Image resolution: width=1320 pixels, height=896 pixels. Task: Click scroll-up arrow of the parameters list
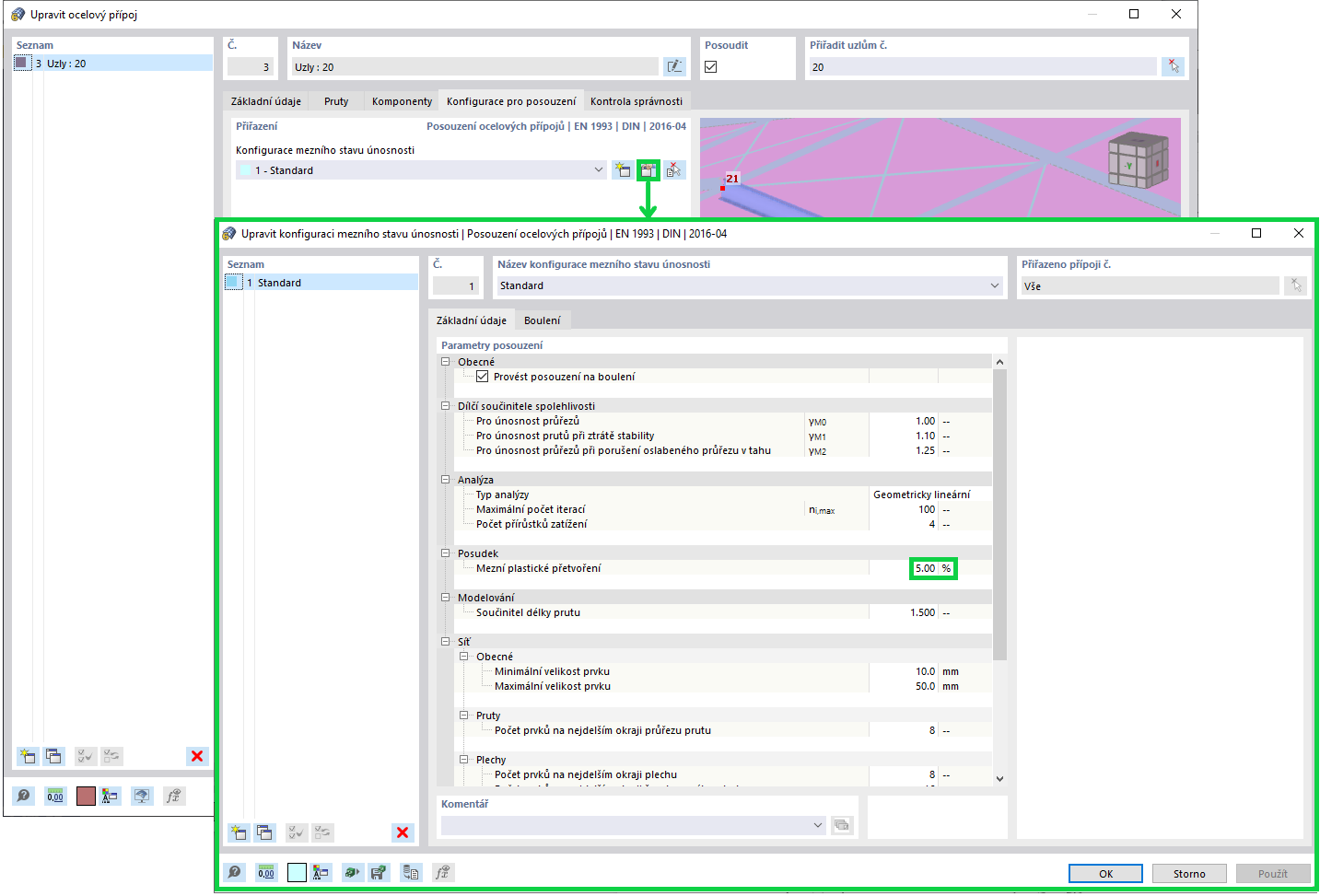click(999, 362)
